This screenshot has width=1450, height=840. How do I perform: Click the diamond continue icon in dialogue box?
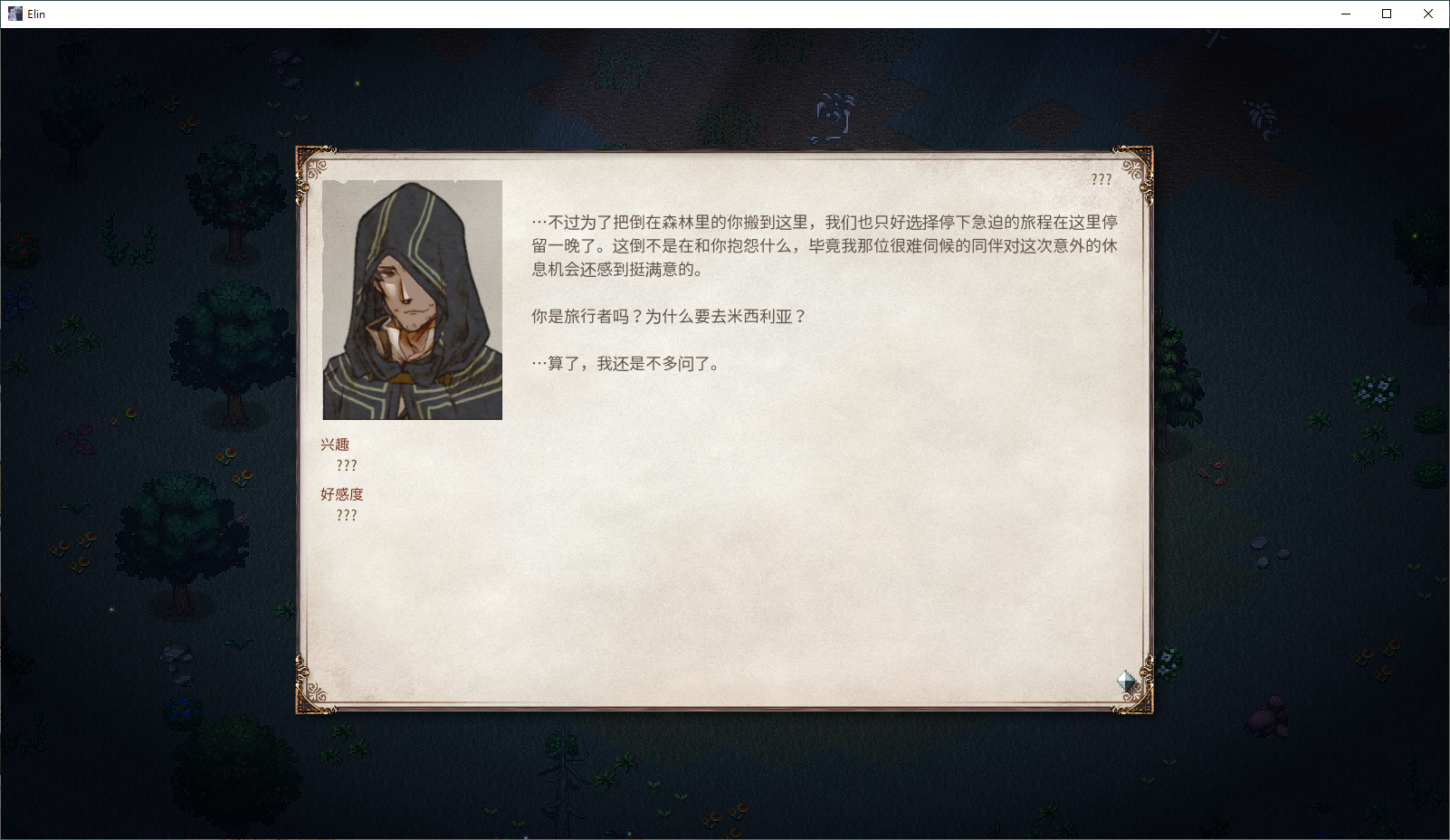1126,681
